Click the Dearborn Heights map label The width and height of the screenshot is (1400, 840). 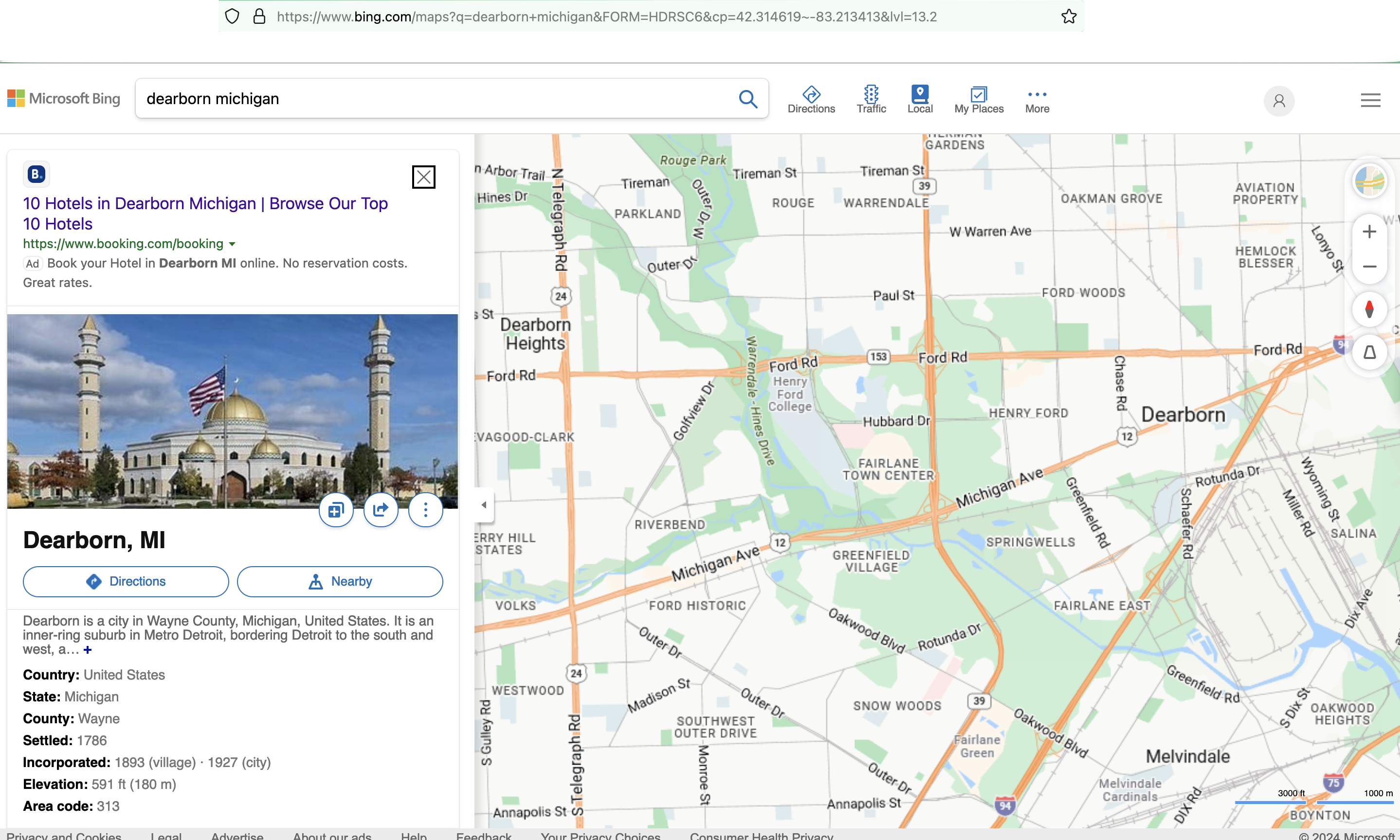click(x=535, y=334)
